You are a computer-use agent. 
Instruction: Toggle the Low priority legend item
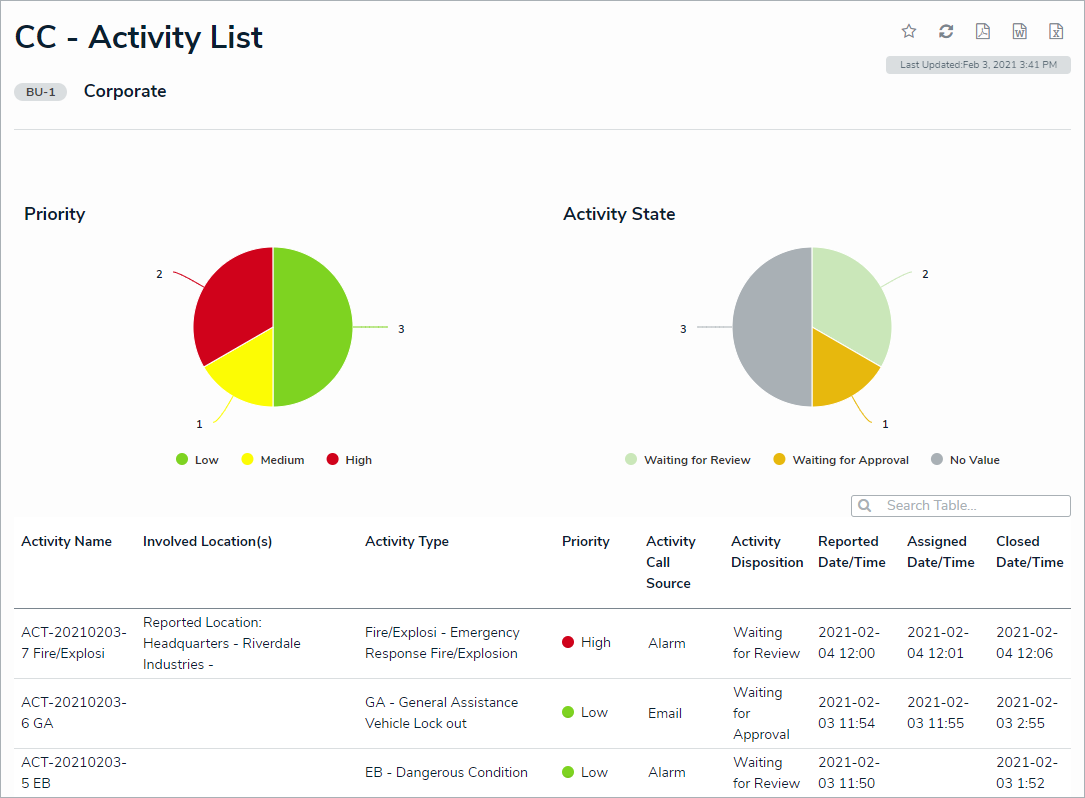click(197, 460)
